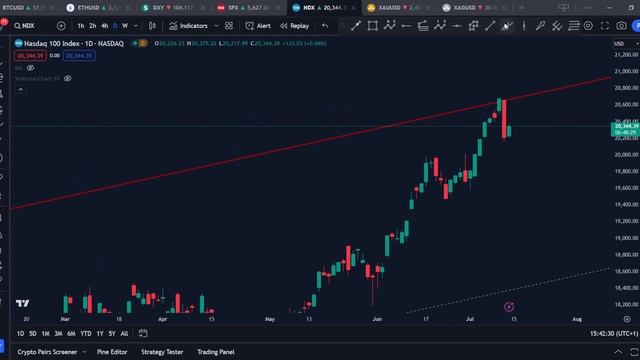640x360 pixels.
Task: Toggle visibility of the Vol indicator
Action: click(x=31, y=68)
